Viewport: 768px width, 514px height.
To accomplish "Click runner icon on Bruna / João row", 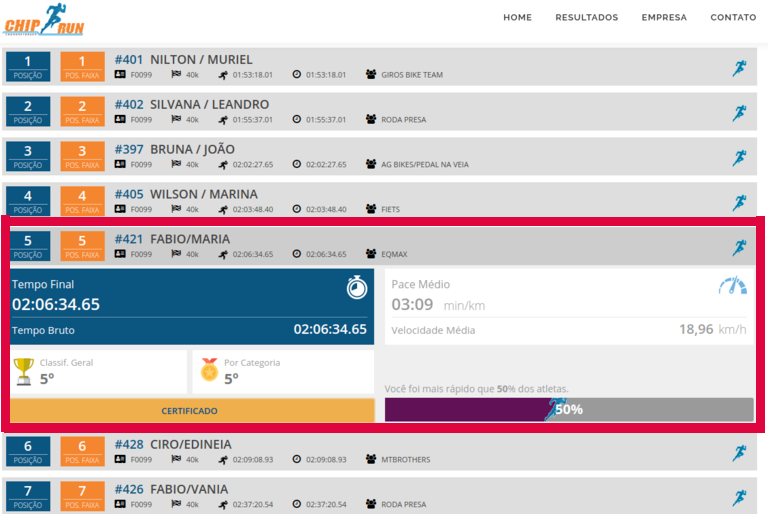I will 739,158.
